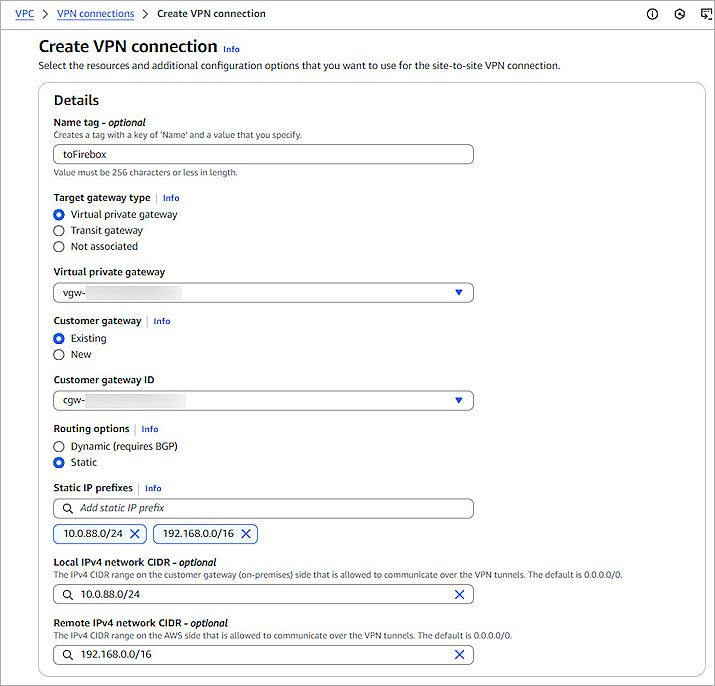Open the Virtual private gateway dropdown

[x=263, y=292]
